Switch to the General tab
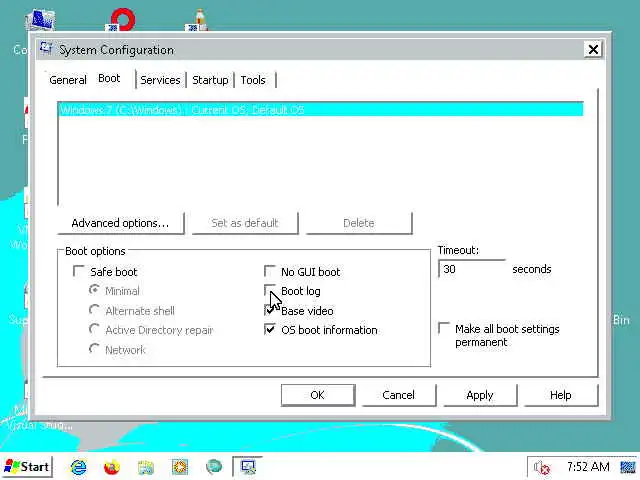Screen dimensions: 640x480 68,80
